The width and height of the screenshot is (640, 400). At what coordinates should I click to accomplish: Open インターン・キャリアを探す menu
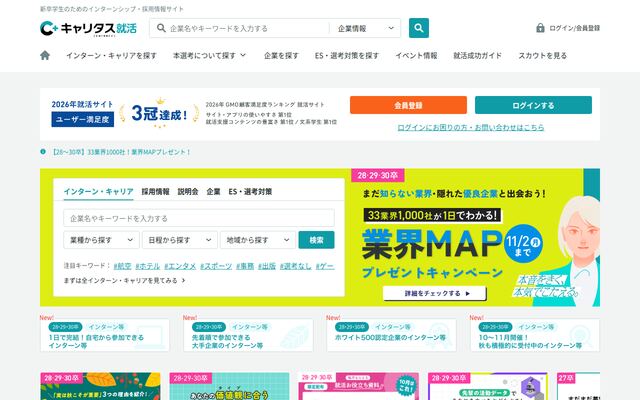[111, 56]
